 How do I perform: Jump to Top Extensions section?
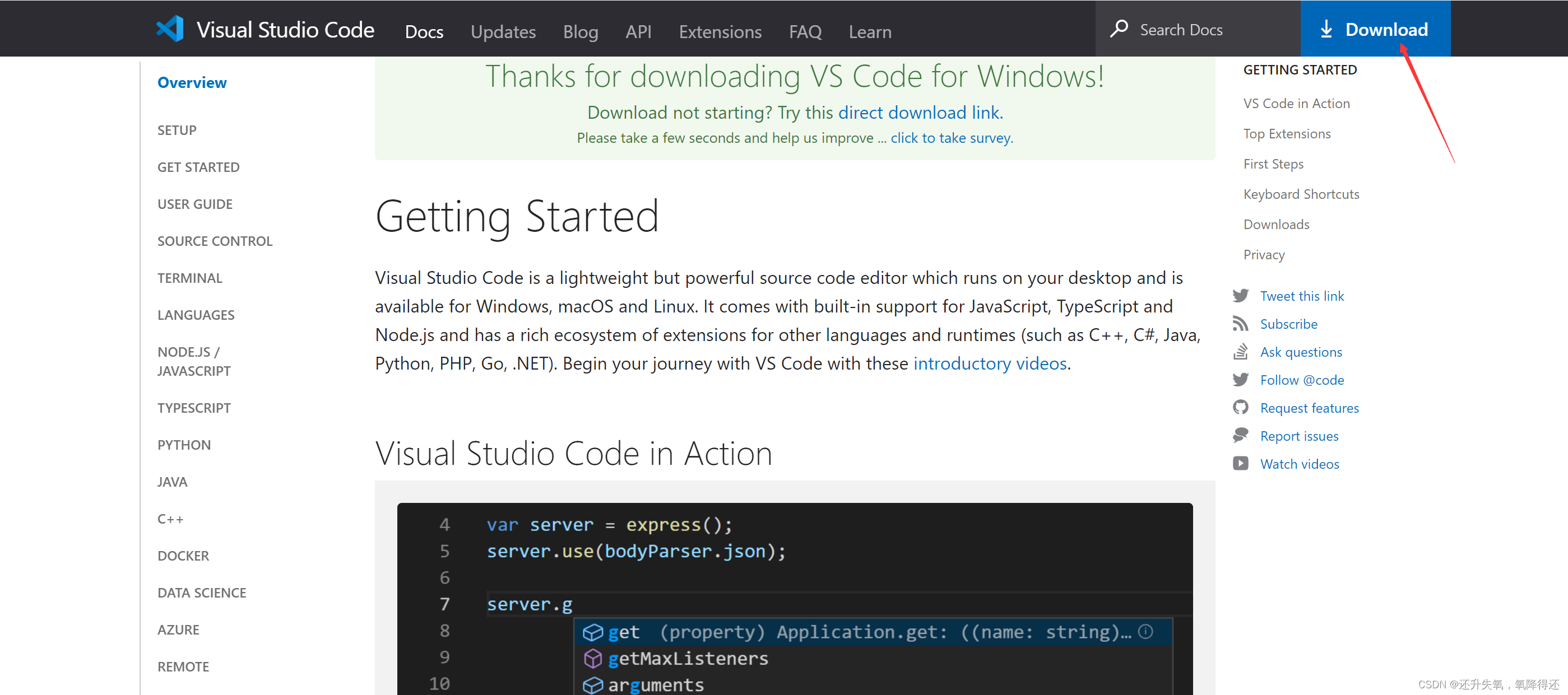[x=1287, y=134]
